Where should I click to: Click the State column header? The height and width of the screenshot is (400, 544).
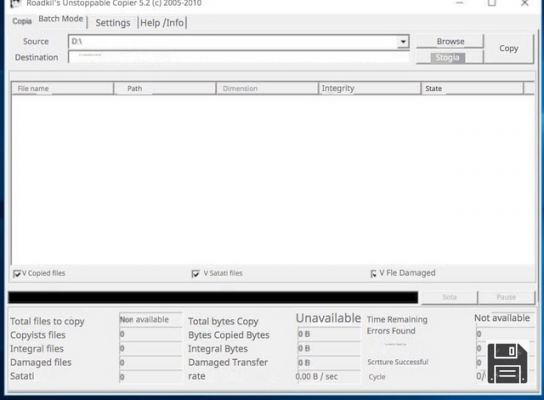click(472, 88)
